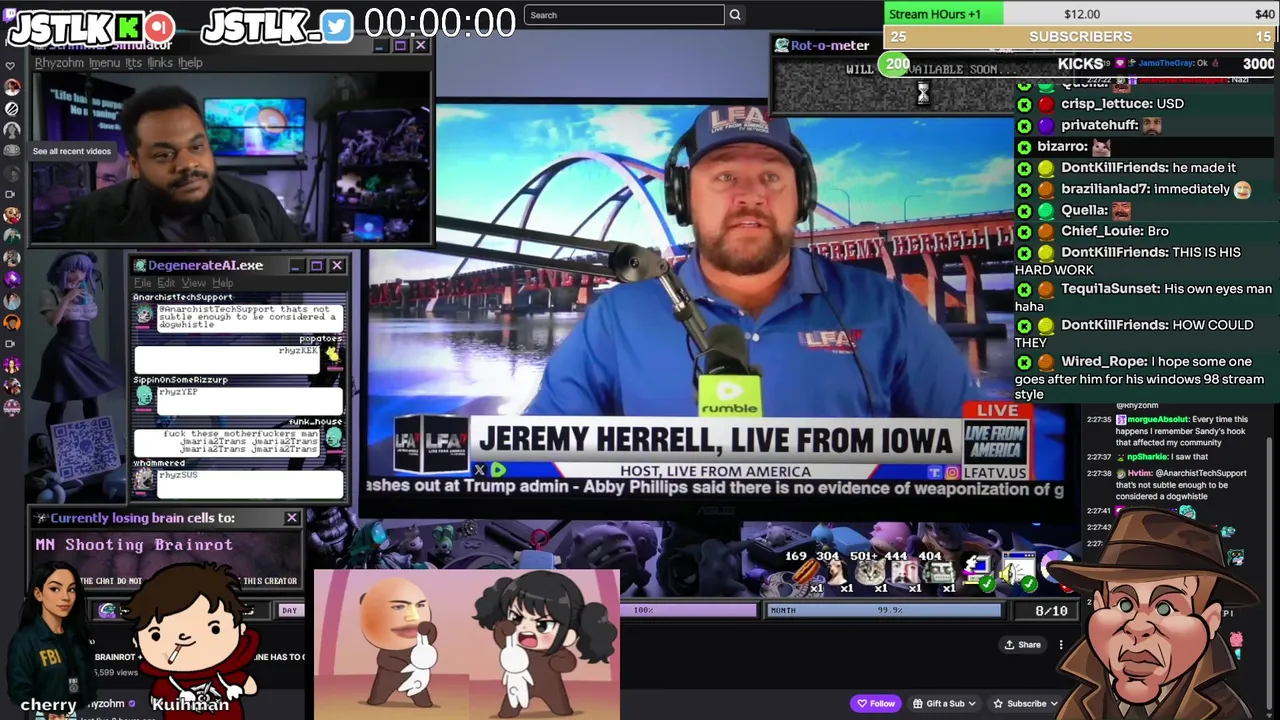
Task: Click the dog emote counter 304
Action: [838, 573]
